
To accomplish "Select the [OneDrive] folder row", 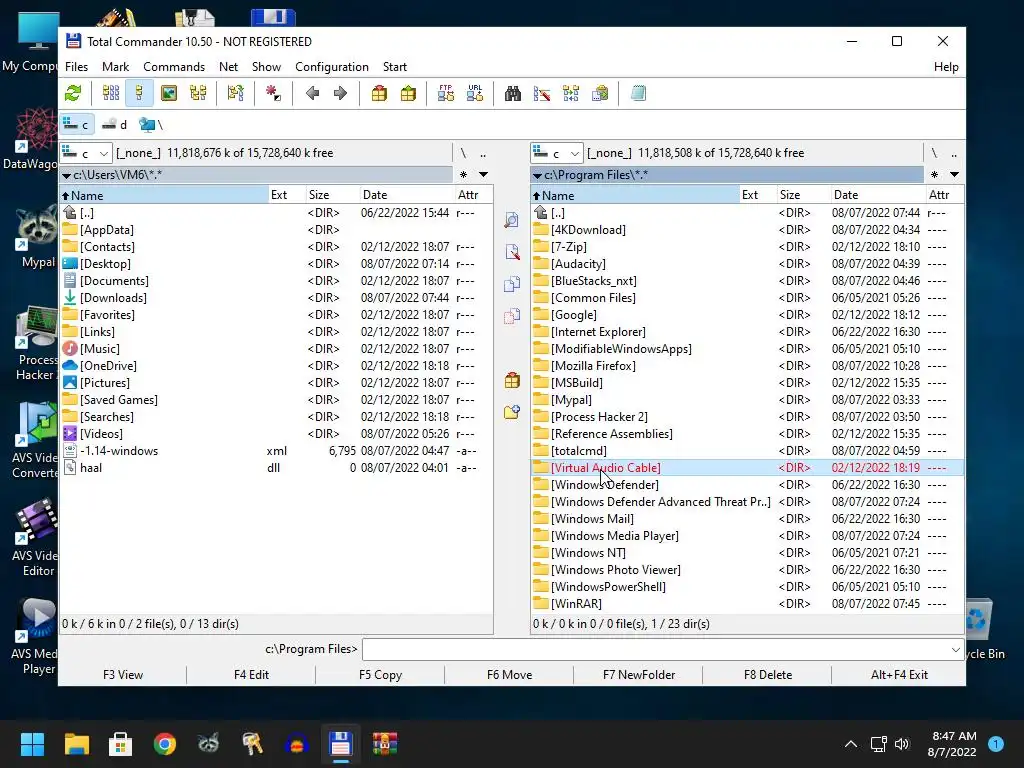I will [x=276, y=366].
